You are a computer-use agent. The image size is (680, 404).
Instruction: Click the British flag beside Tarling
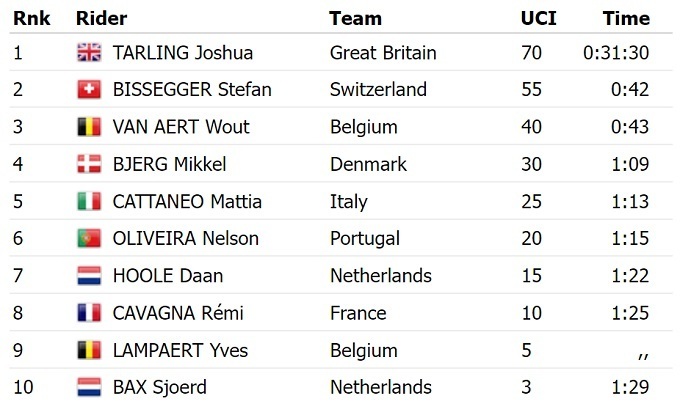[x=89, y=53]
